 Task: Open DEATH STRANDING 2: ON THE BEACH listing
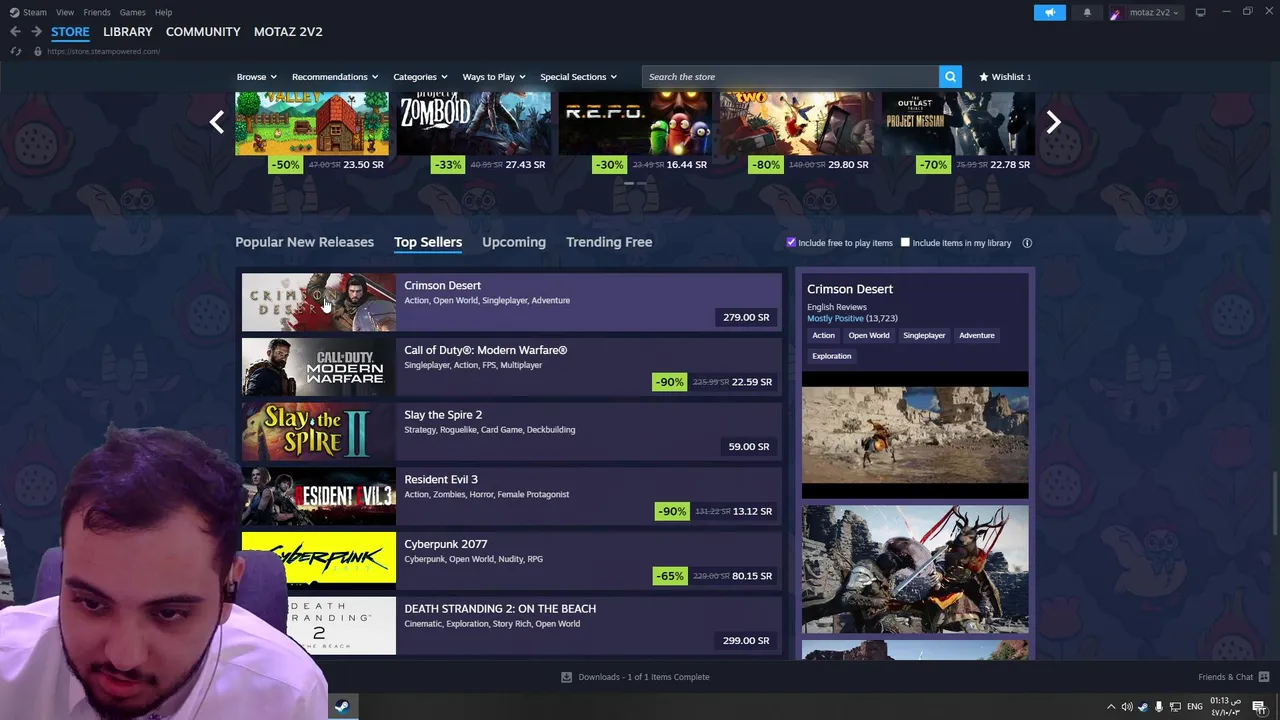511,625
